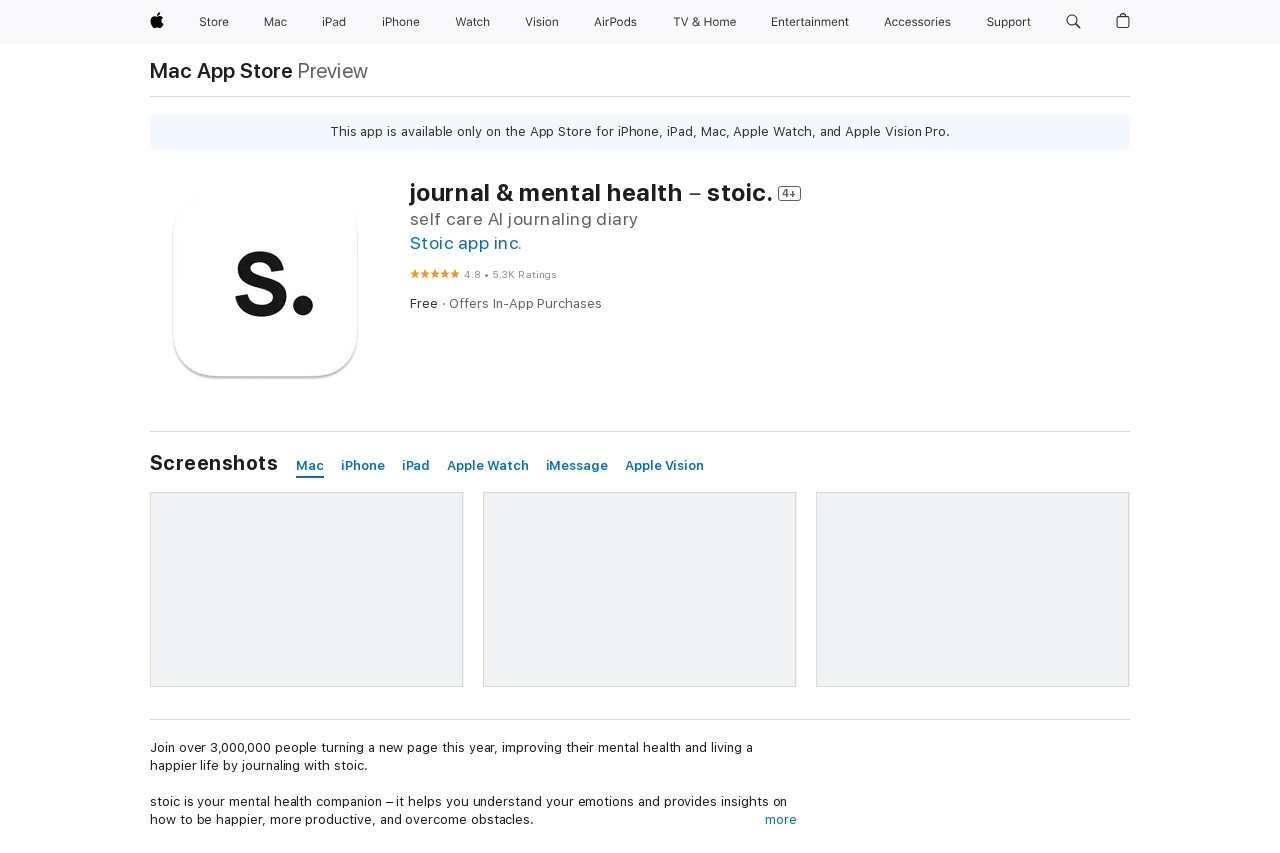Open the first Mac screenshot thumbnail

(x=306, y=589)
